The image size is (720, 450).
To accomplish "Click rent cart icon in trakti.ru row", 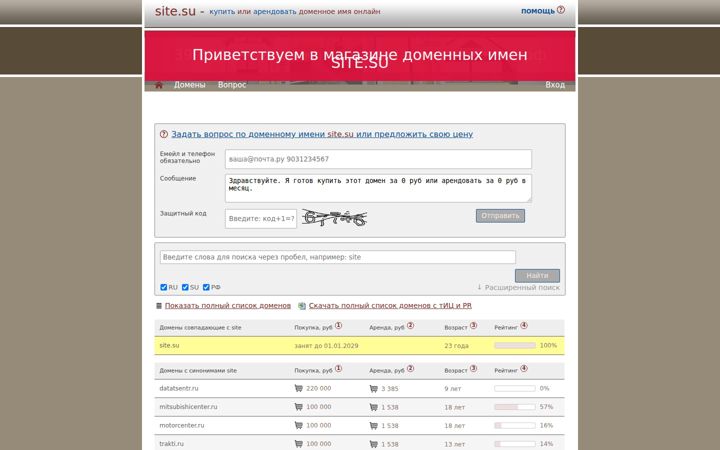I will tap(373, 444).
